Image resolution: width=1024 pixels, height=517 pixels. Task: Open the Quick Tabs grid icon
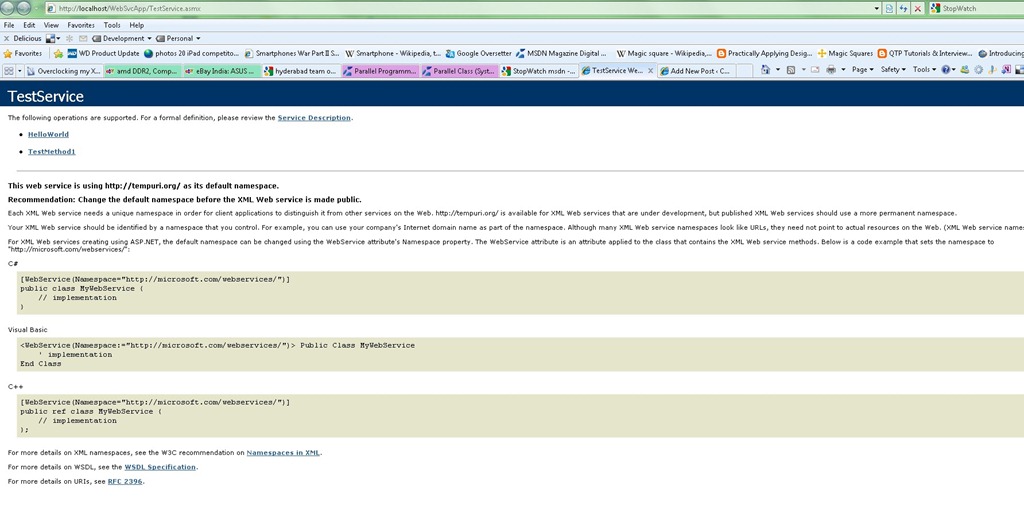click(10, 71)
